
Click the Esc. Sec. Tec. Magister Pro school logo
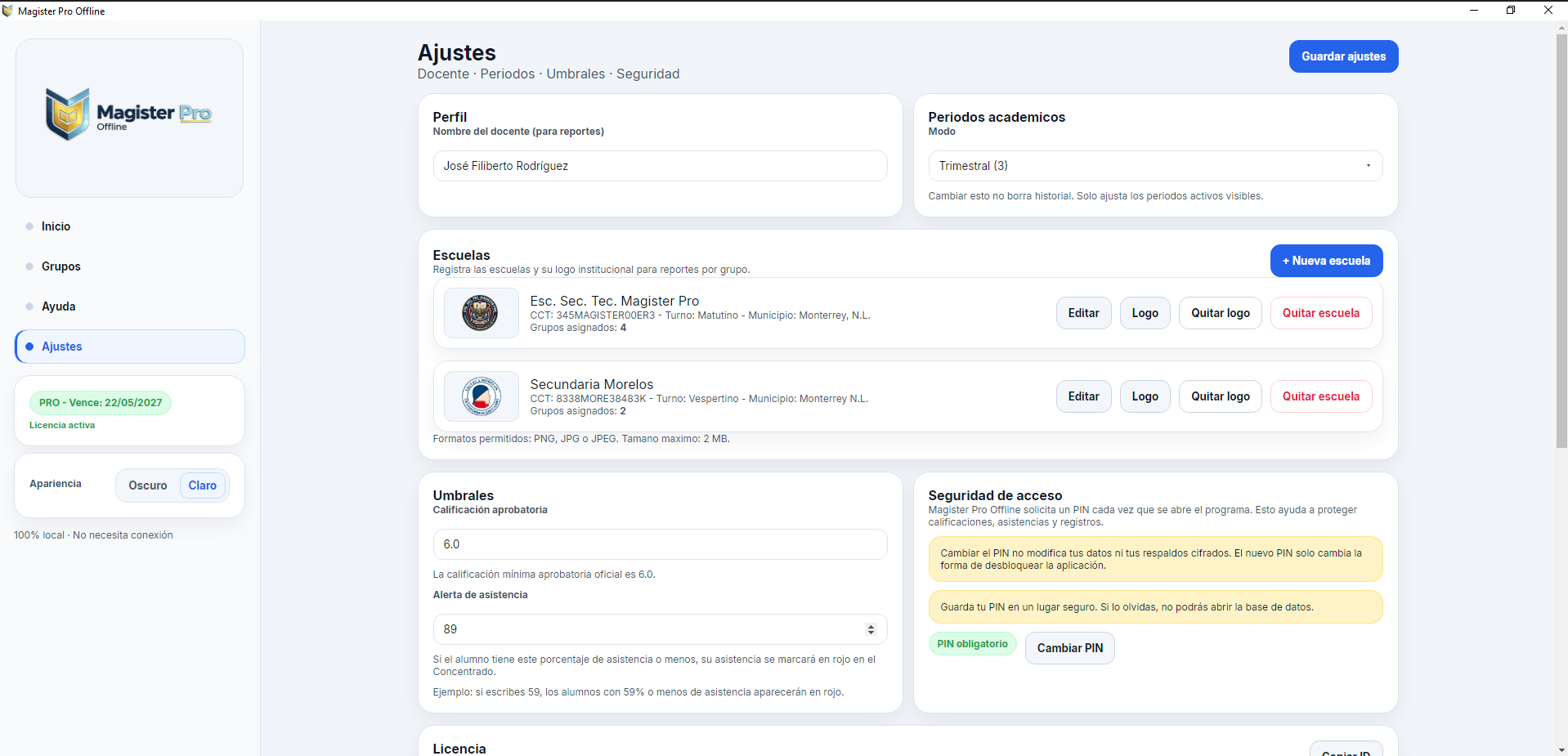(x=481, y=313)
